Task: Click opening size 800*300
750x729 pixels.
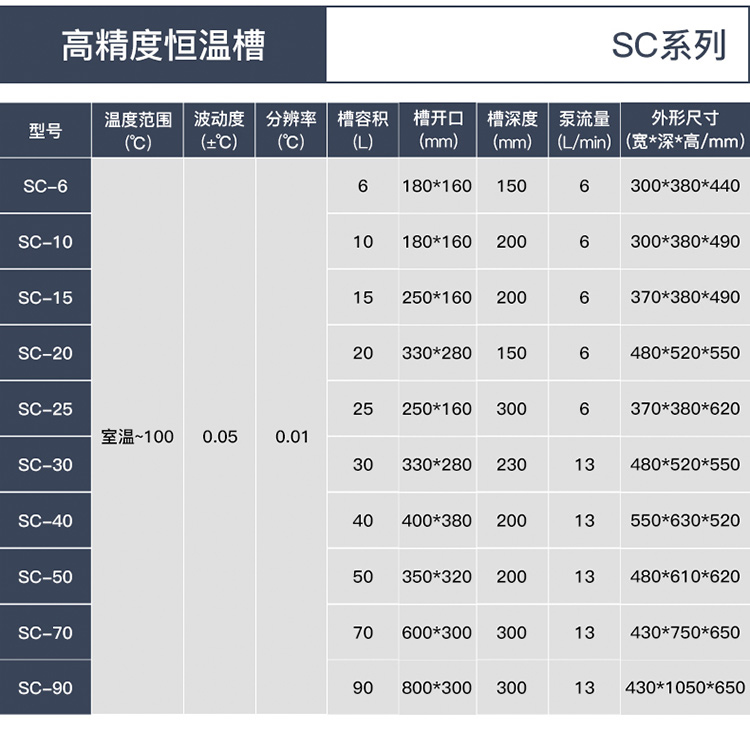Action: 437,688
